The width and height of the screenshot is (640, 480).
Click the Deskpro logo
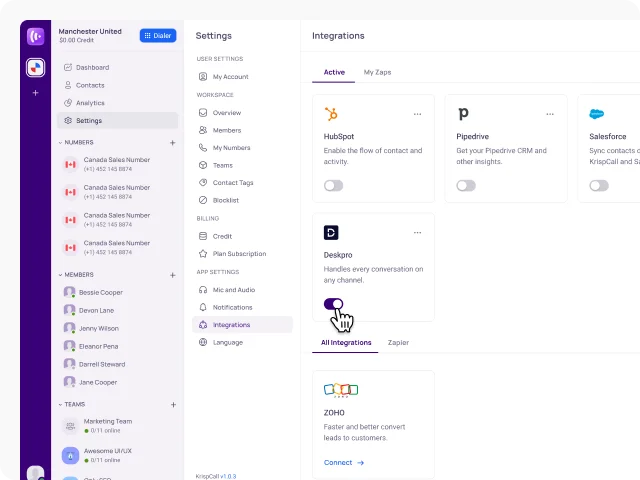coord(331,233)
